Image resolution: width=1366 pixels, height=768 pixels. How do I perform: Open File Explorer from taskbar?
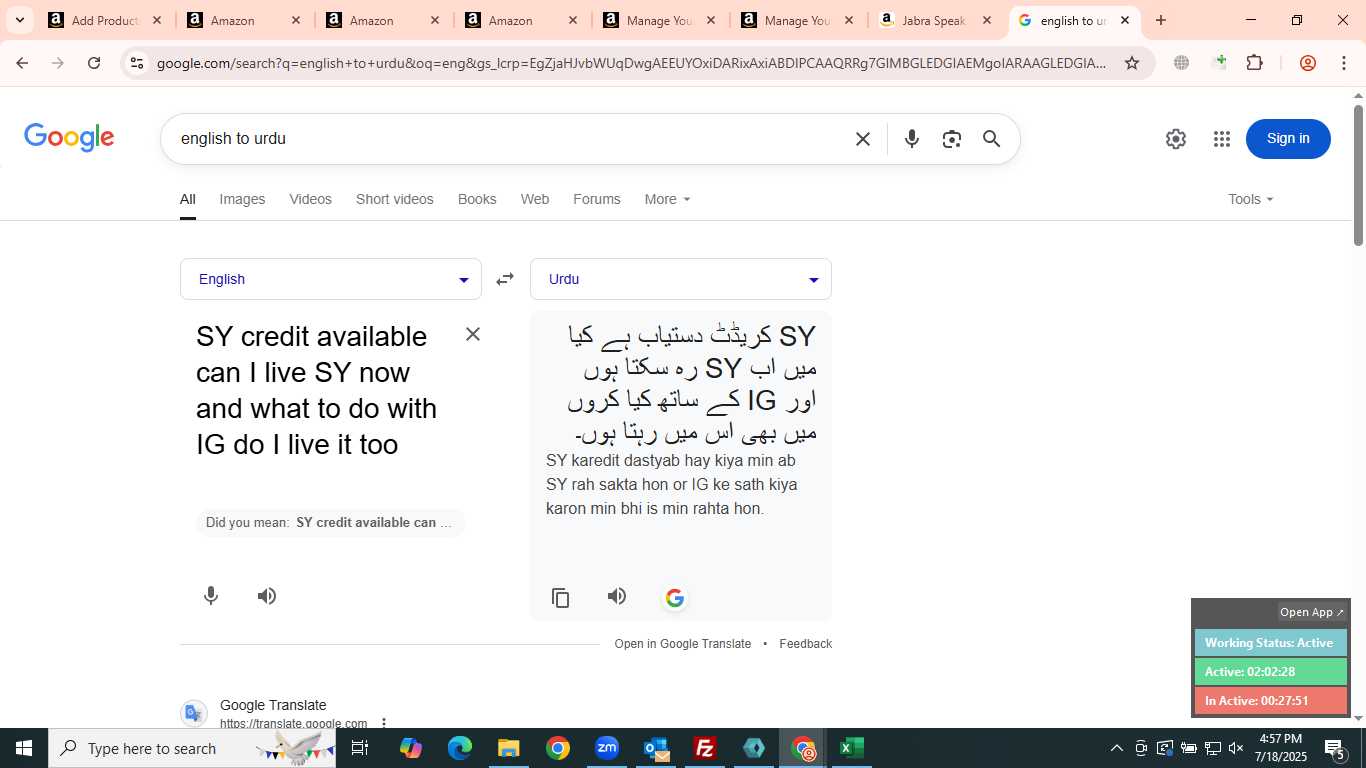(x=508, y=748)
